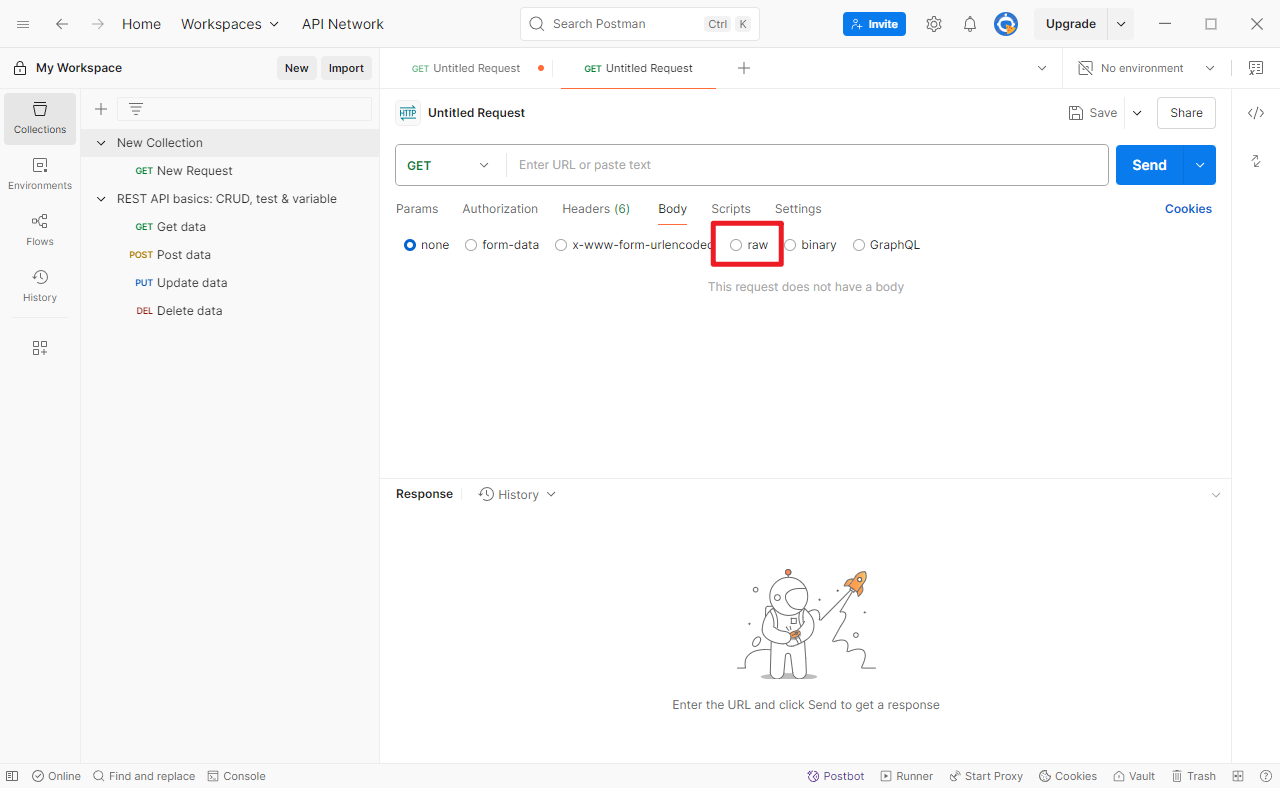
Task: Switch to the Headers (6) tab
Action: pyautogui.click(x=596, y=209)
